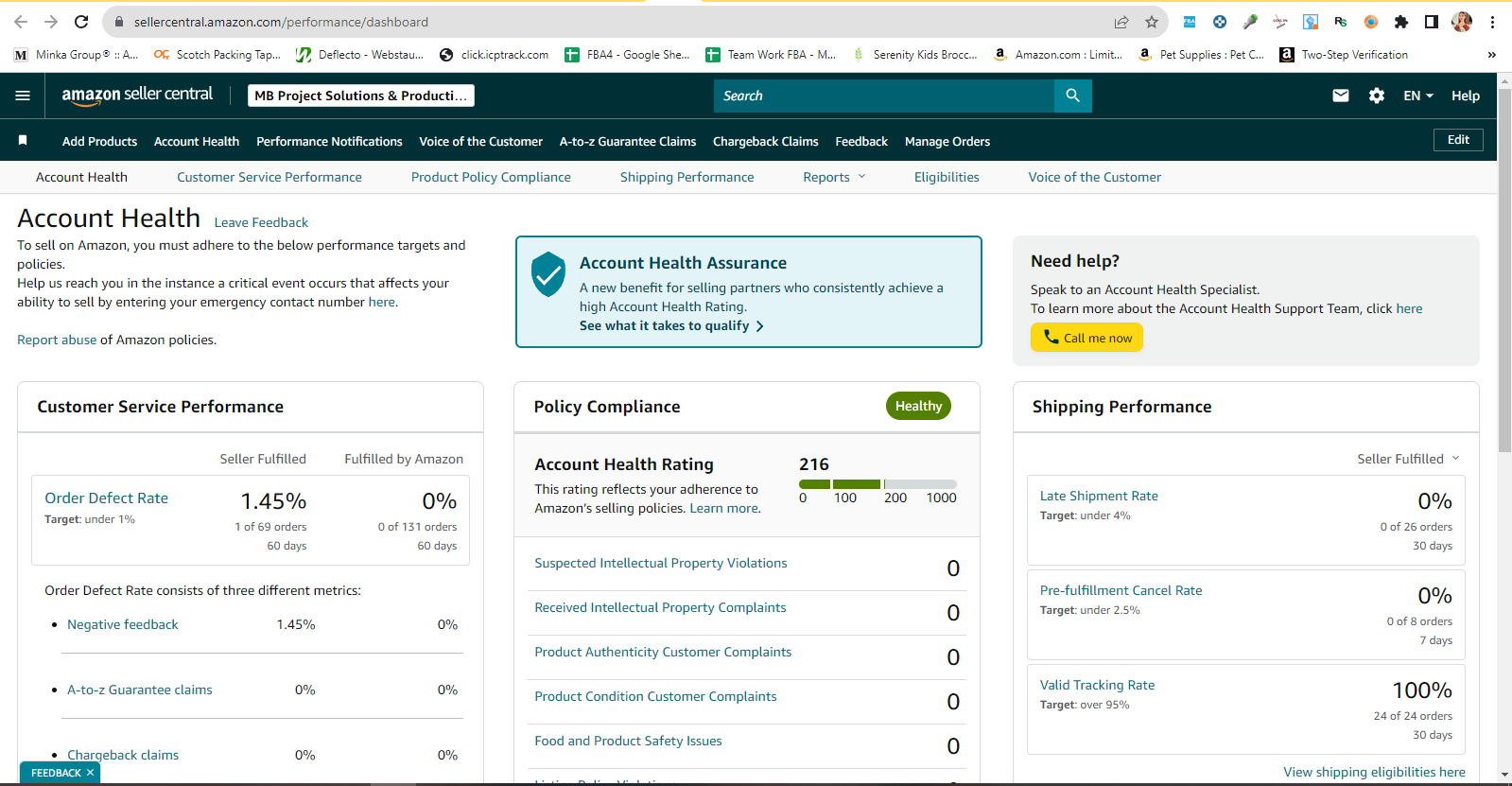Open A-to-z Guarantee Claims menu item
1512x786 pixels.
point(628,141)
